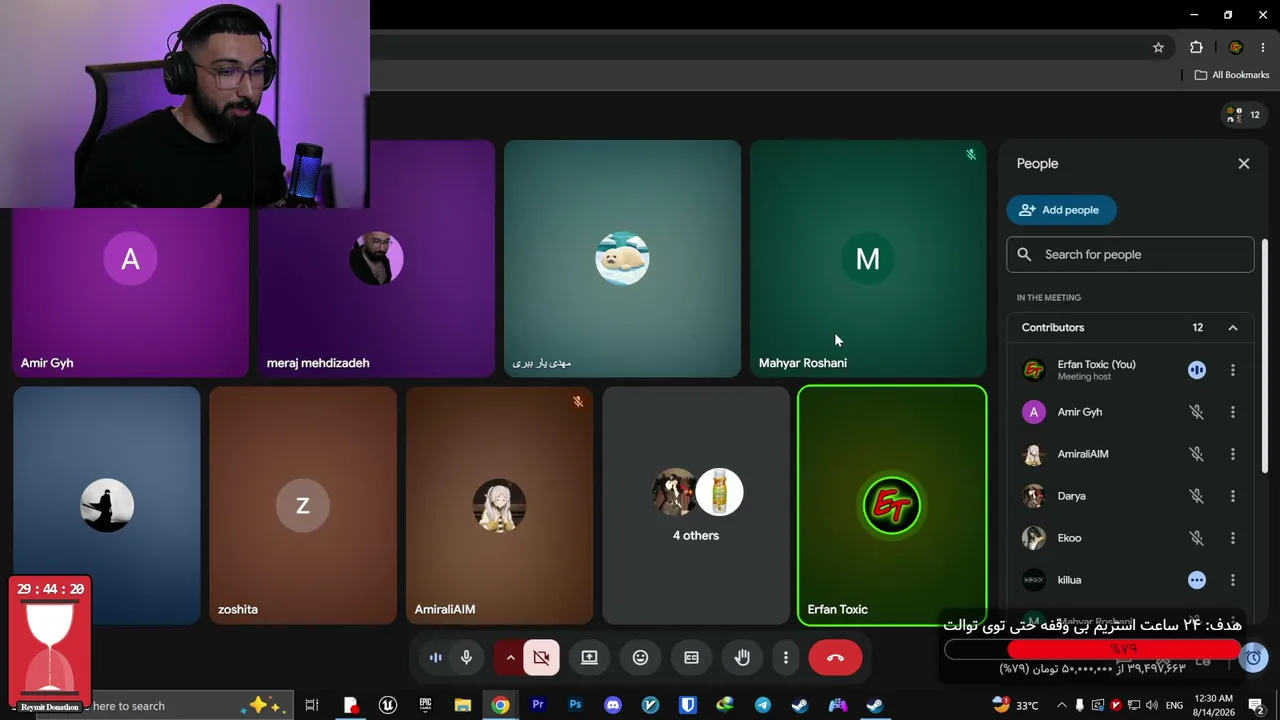Click the 'Meeting host' subtitle

[x=1084, y=377]
